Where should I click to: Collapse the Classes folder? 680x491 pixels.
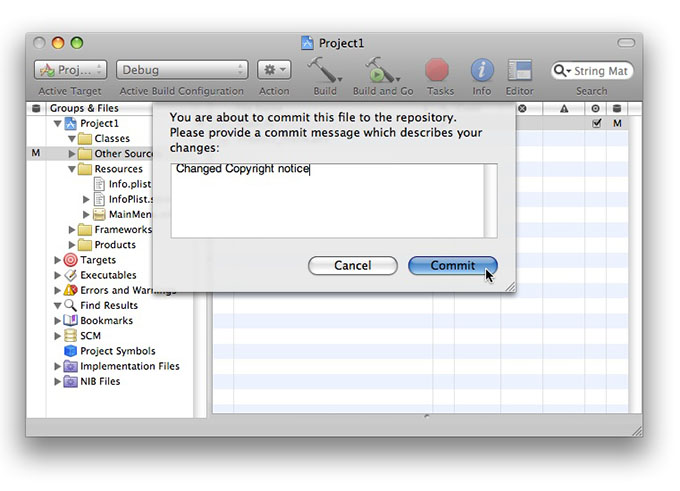pyautogui.click(x=72, y=139)
